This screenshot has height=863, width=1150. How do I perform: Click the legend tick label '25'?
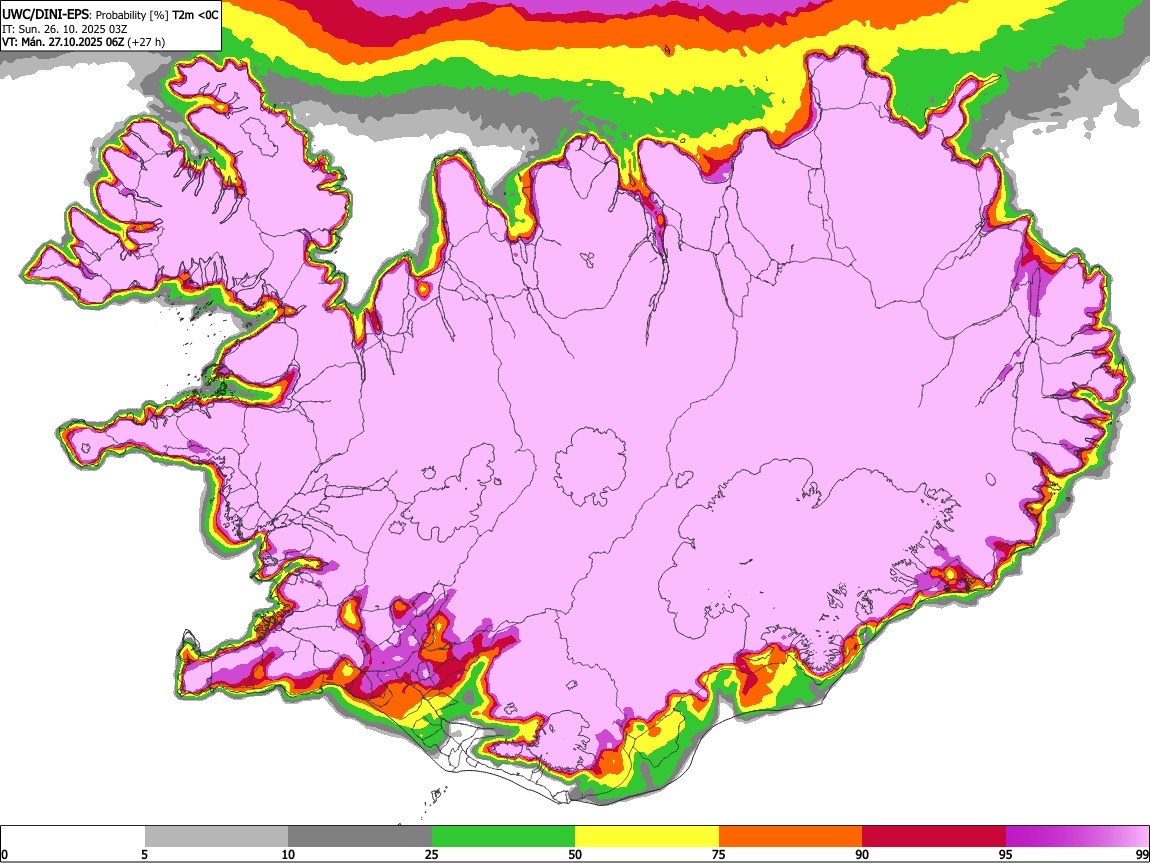click(431, 855)
